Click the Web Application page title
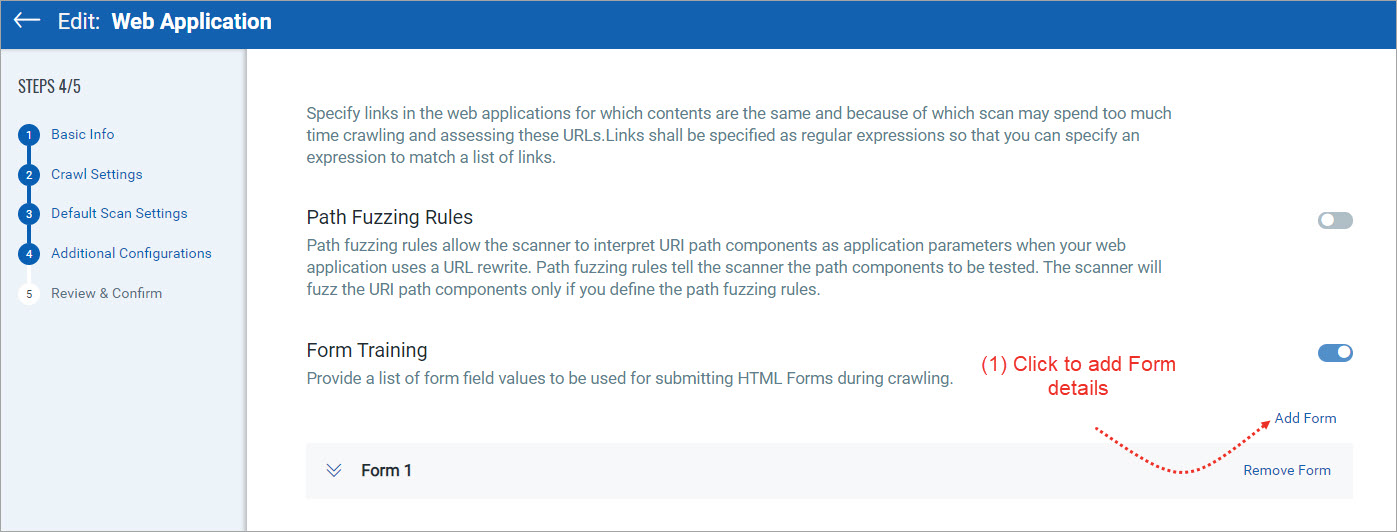 (x=191, y=21)
